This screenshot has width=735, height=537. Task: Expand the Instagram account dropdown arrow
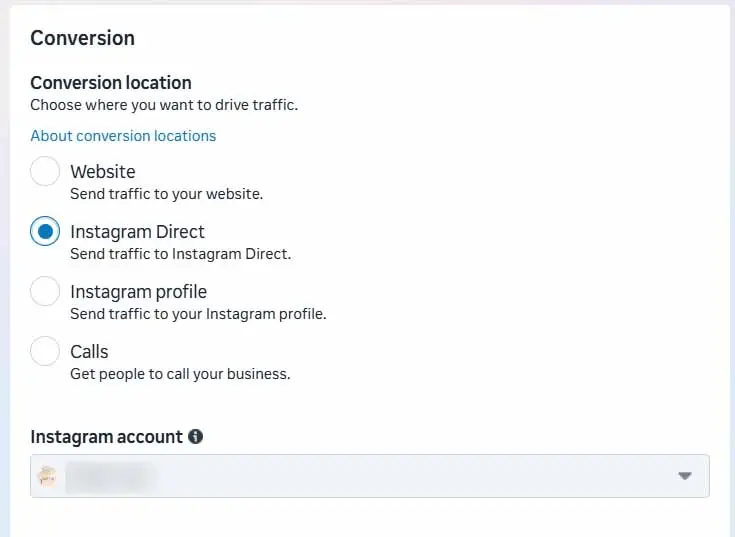click(685, 476)
